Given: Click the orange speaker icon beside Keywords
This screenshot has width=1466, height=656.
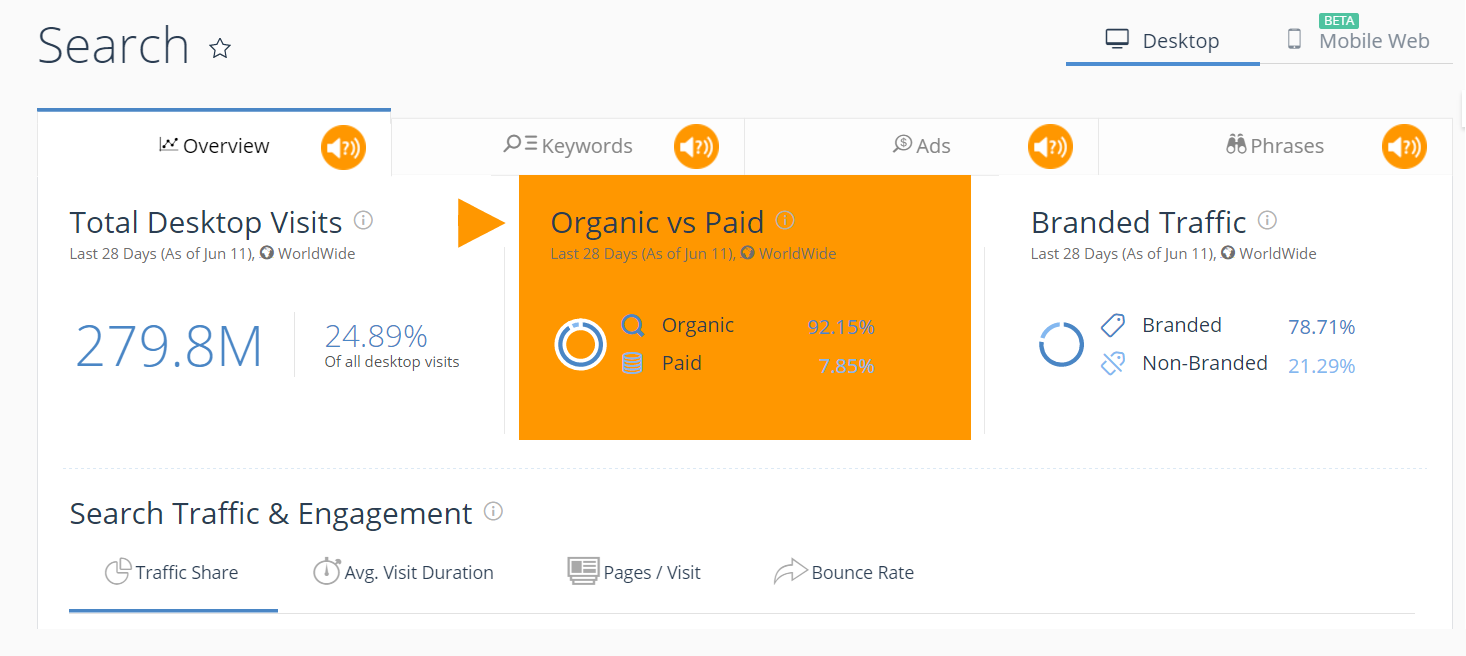Looking at the screenshot, I should click(696, 148).
